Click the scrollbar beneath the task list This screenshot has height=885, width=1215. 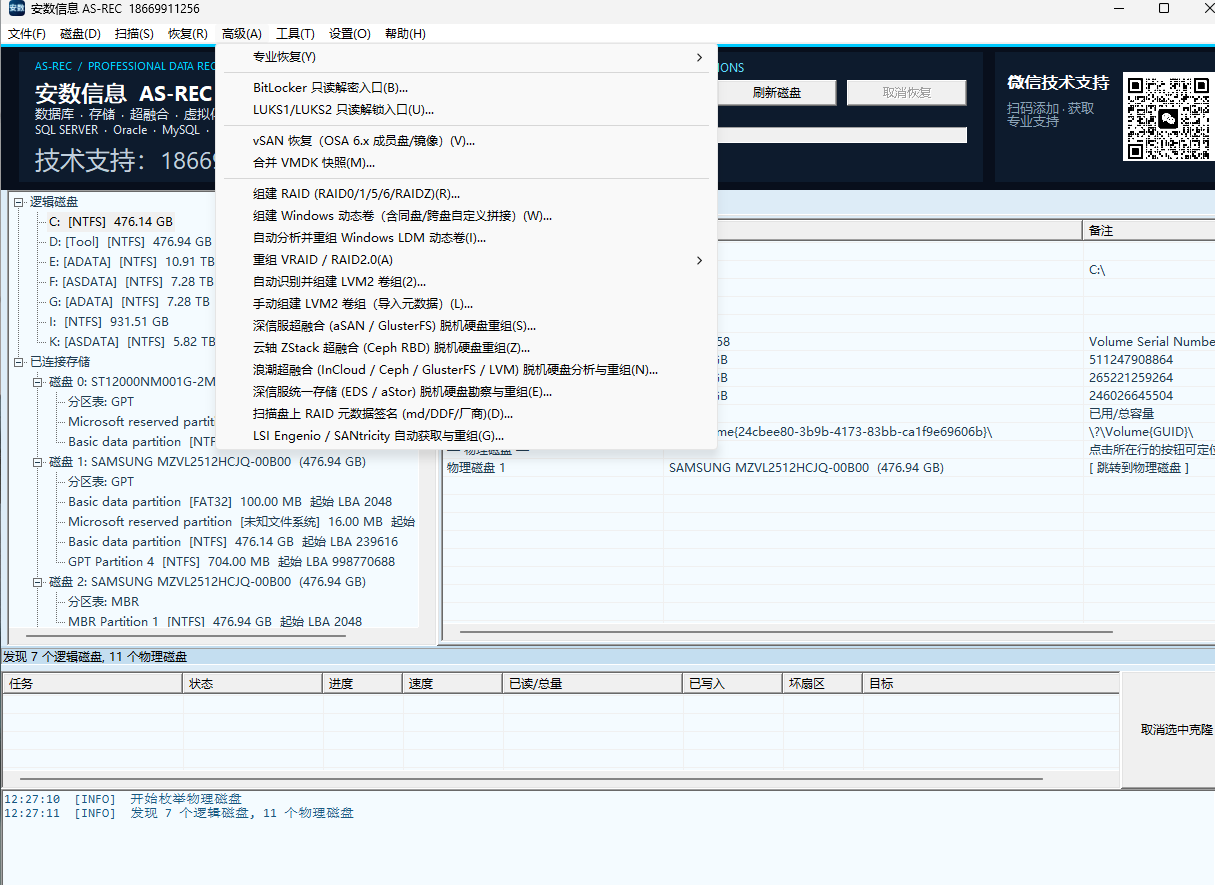(x=530, y=779)
